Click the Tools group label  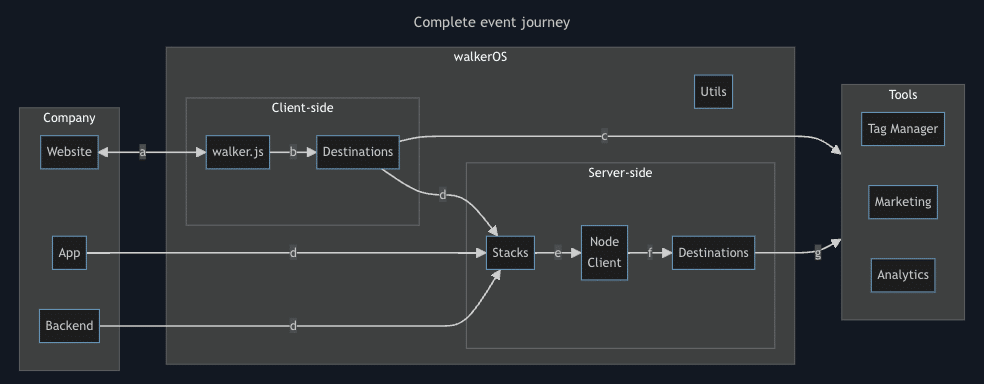coord(902,95)
